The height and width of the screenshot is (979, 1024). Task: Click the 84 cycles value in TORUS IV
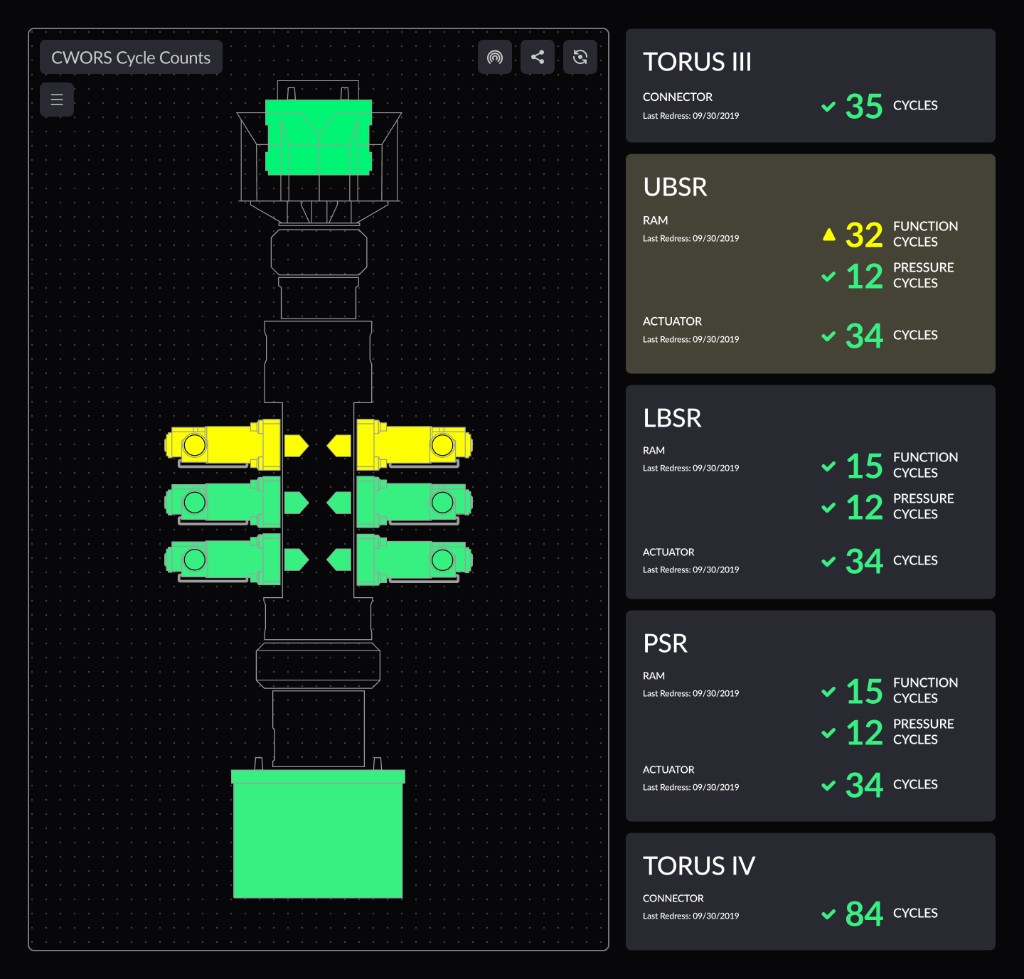click(x=864, y=914)
